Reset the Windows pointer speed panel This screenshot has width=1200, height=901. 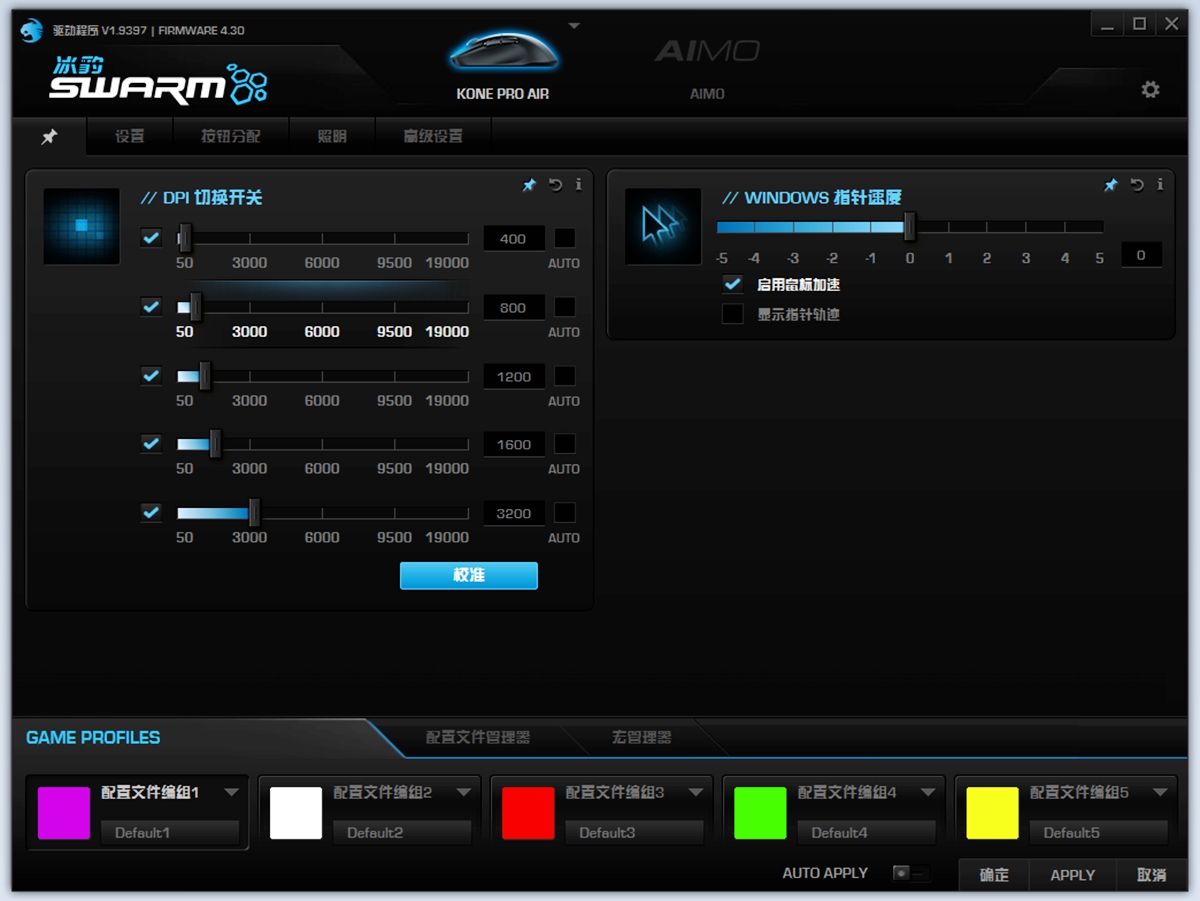pos(1137,185)
